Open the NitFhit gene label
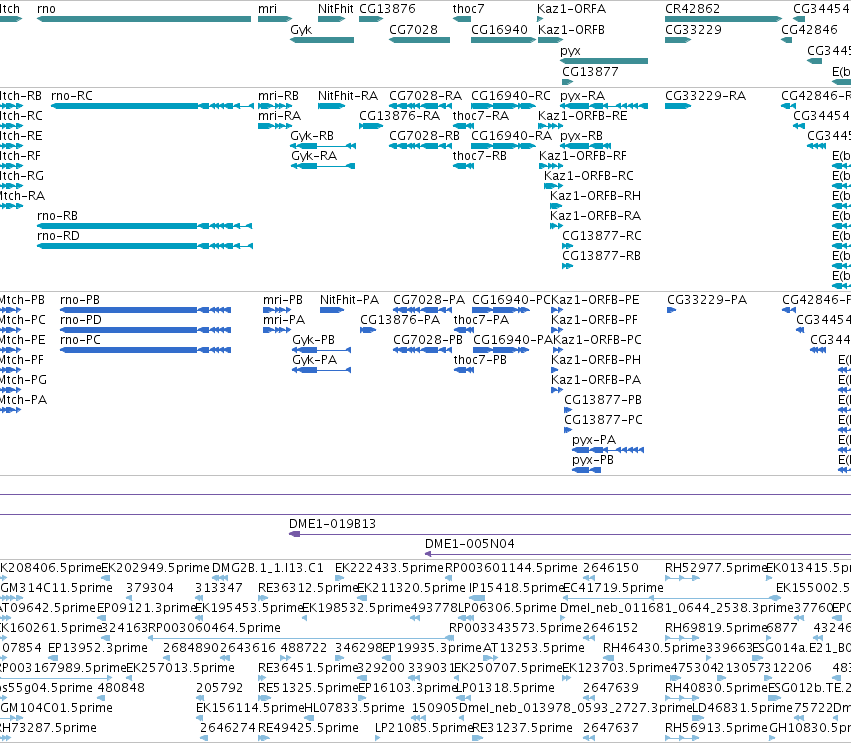The height and width of the screenshot is (743, 851). tap(335, 9)
